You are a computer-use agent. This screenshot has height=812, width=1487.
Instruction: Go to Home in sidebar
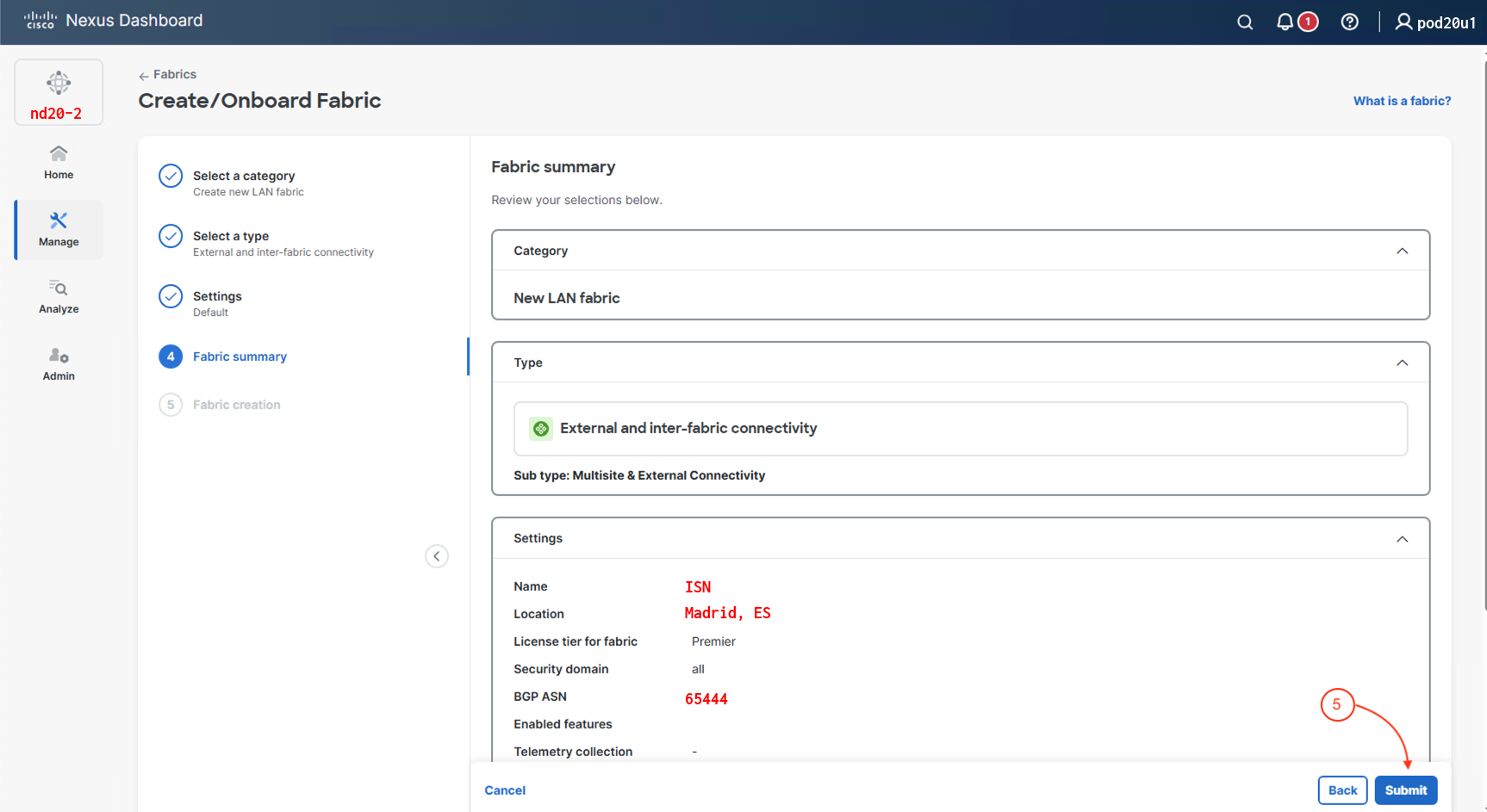59,162
